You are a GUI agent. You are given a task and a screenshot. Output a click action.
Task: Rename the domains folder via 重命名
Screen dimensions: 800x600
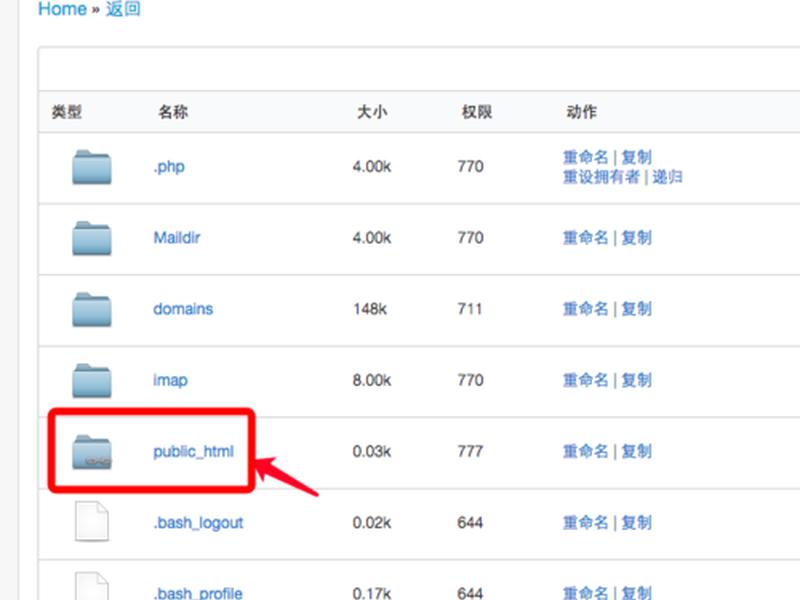(x=586, y=309)
